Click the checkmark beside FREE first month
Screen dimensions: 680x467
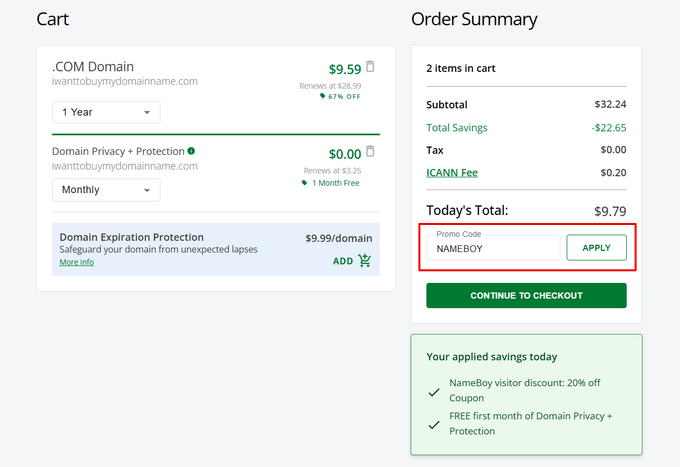(434, 424)
